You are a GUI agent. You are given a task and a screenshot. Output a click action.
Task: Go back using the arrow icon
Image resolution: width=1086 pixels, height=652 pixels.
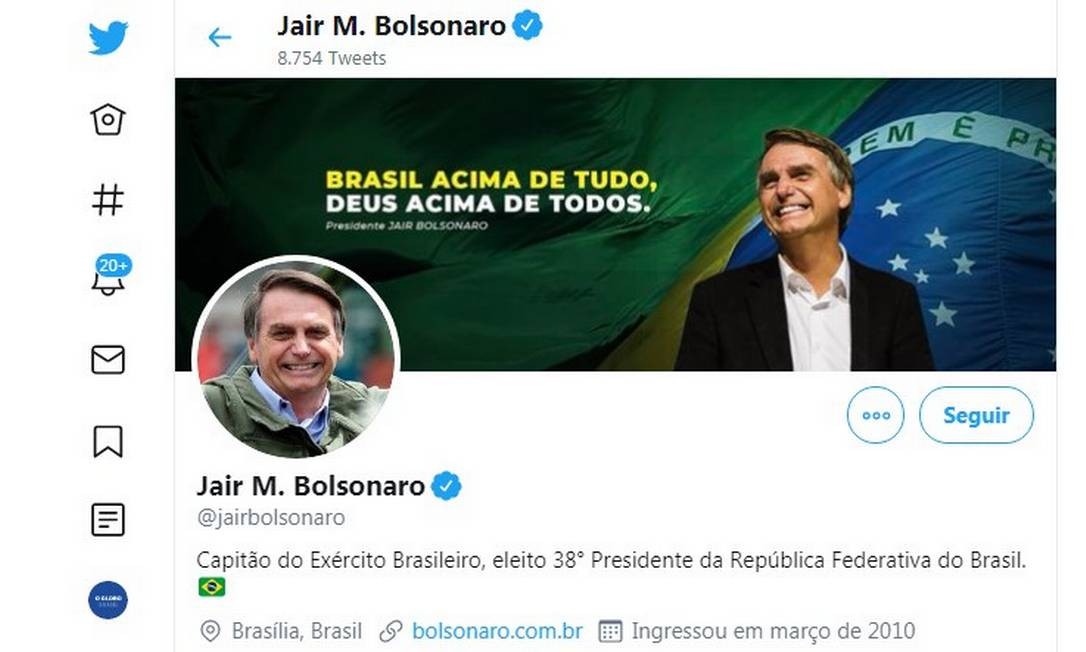tap(220, 37)
